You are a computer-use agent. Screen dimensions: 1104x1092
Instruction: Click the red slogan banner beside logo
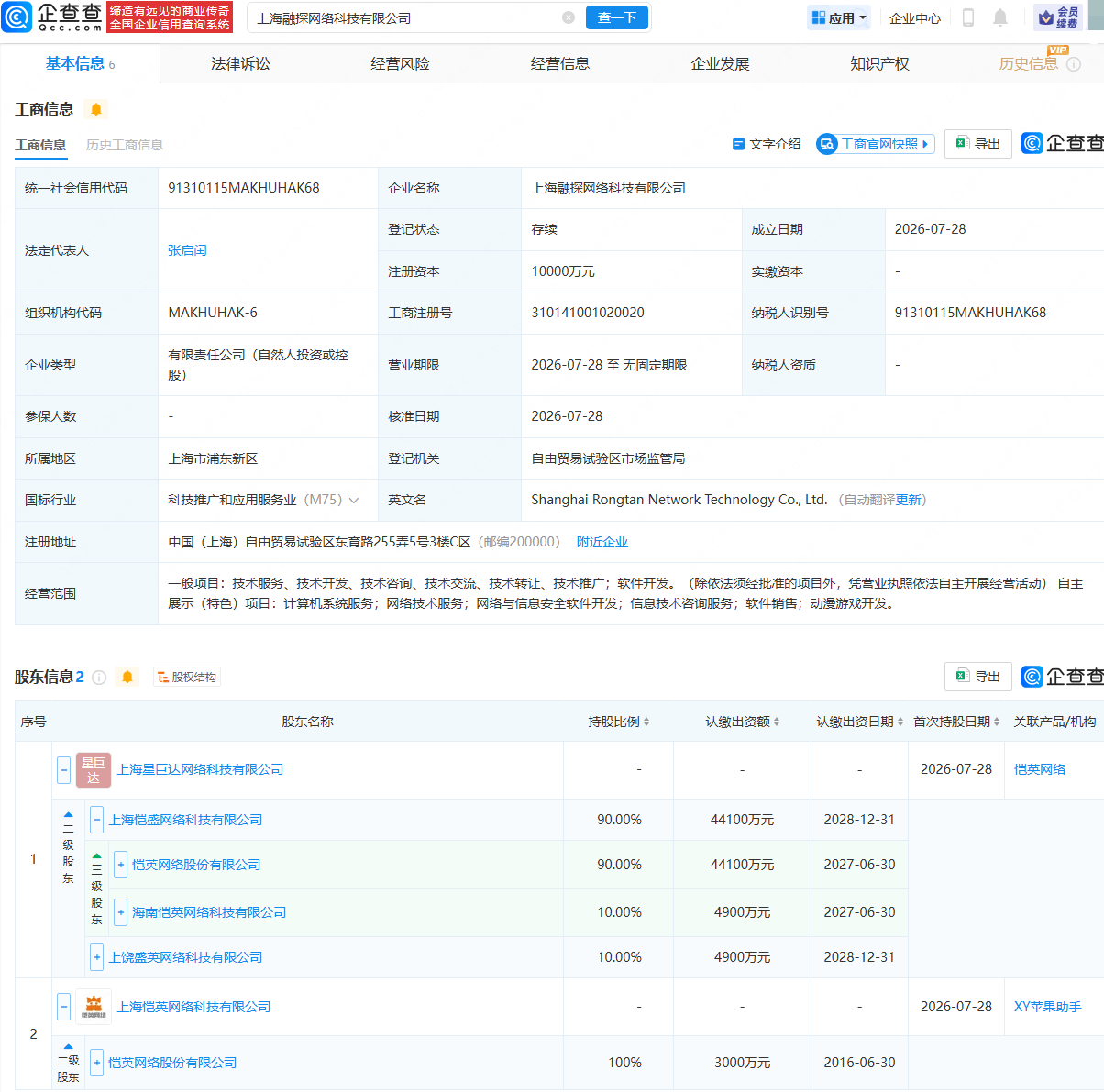[x=170, y=17]
